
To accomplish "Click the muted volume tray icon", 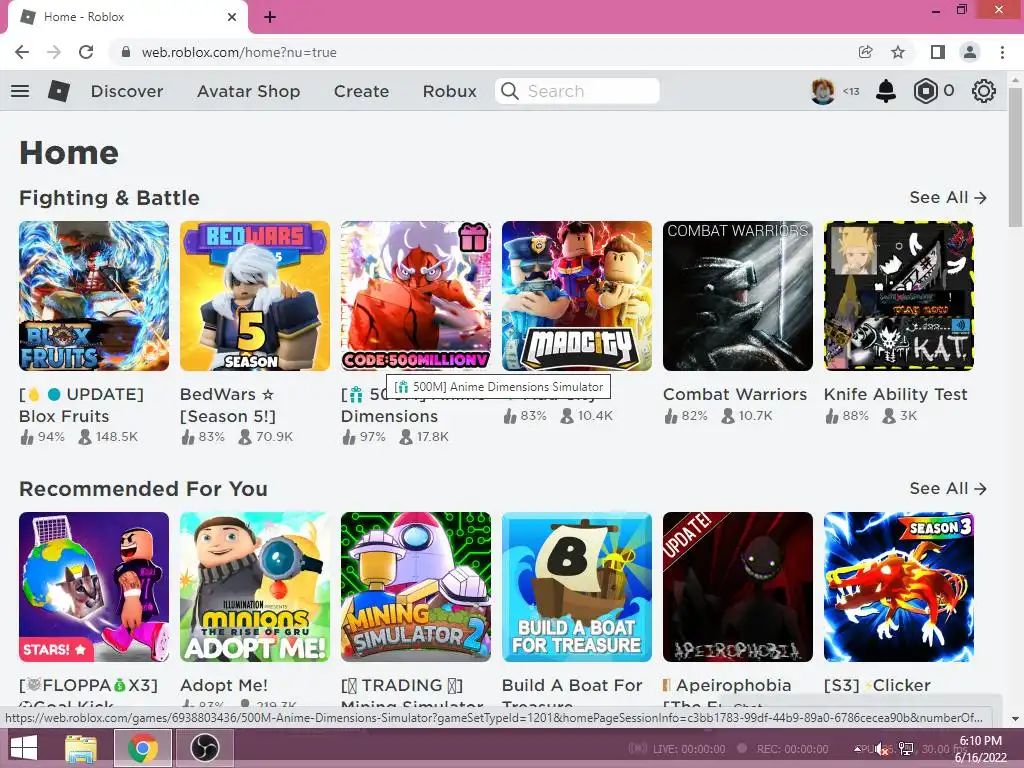I will 882,749.
